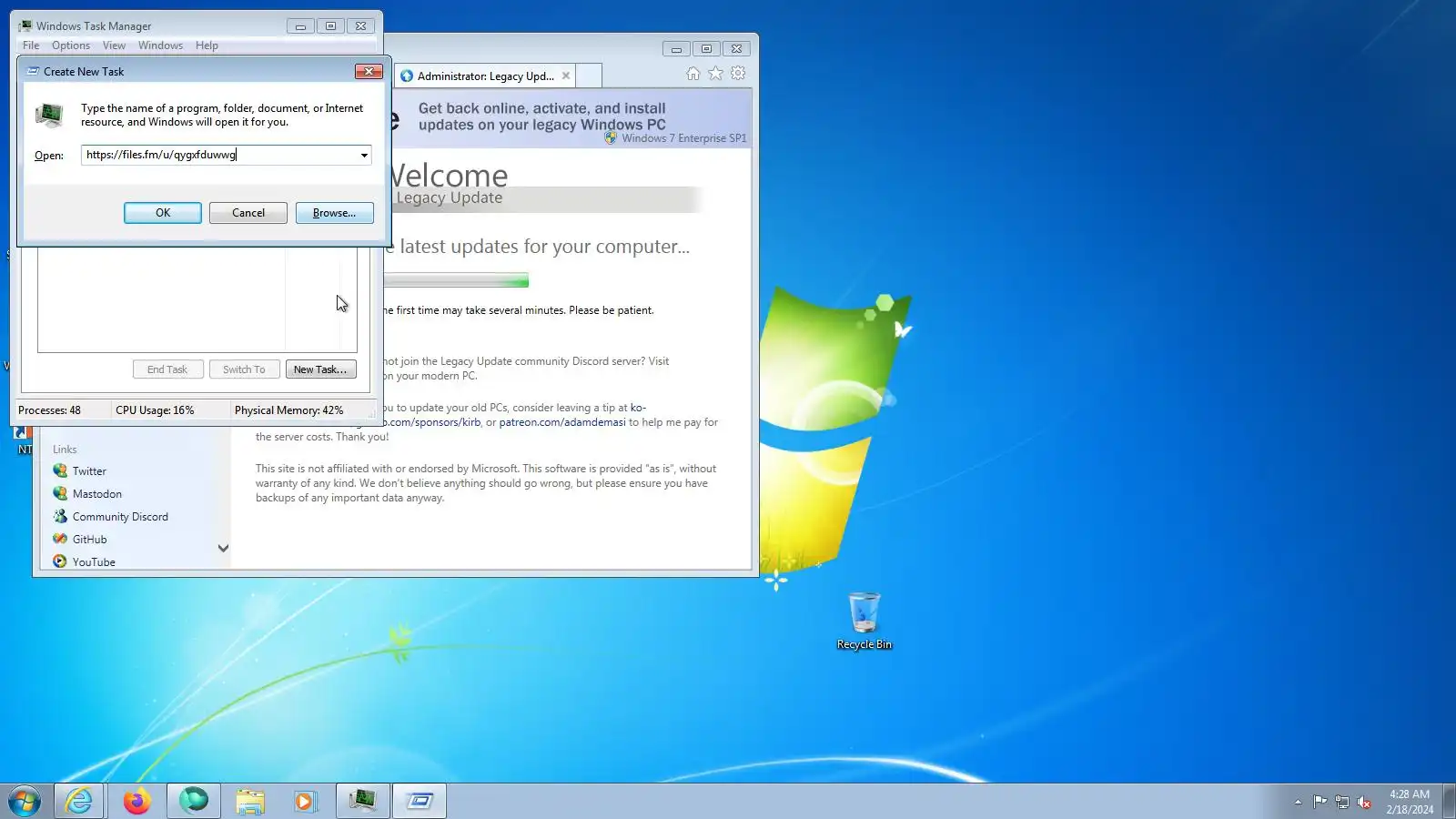Click the Community Discord icon in sidebar
Screen dimensions: 1456x819
[x=60, y=516]
